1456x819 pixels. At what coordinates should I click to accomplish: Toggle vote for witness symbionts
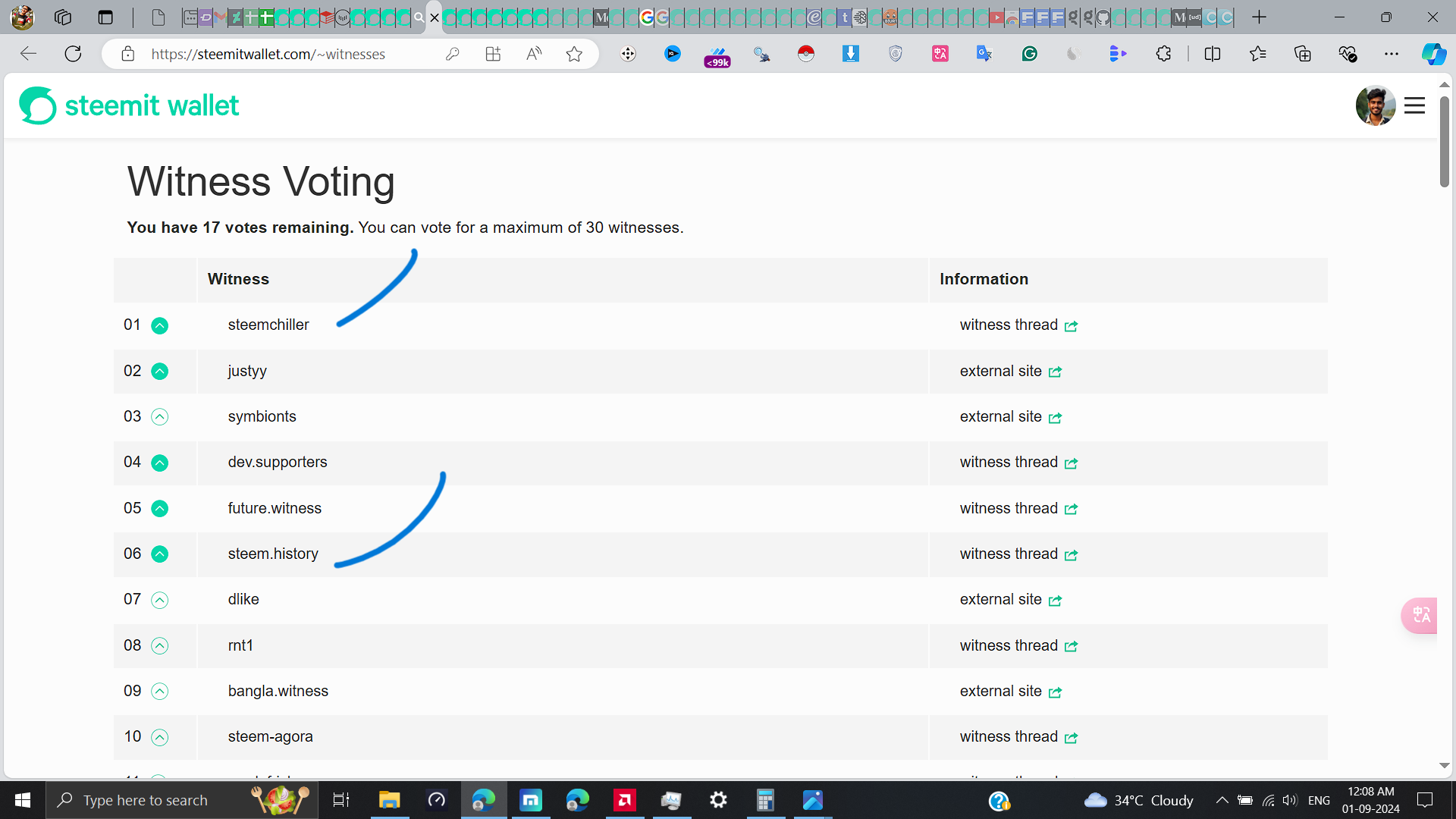pos(159,417)
